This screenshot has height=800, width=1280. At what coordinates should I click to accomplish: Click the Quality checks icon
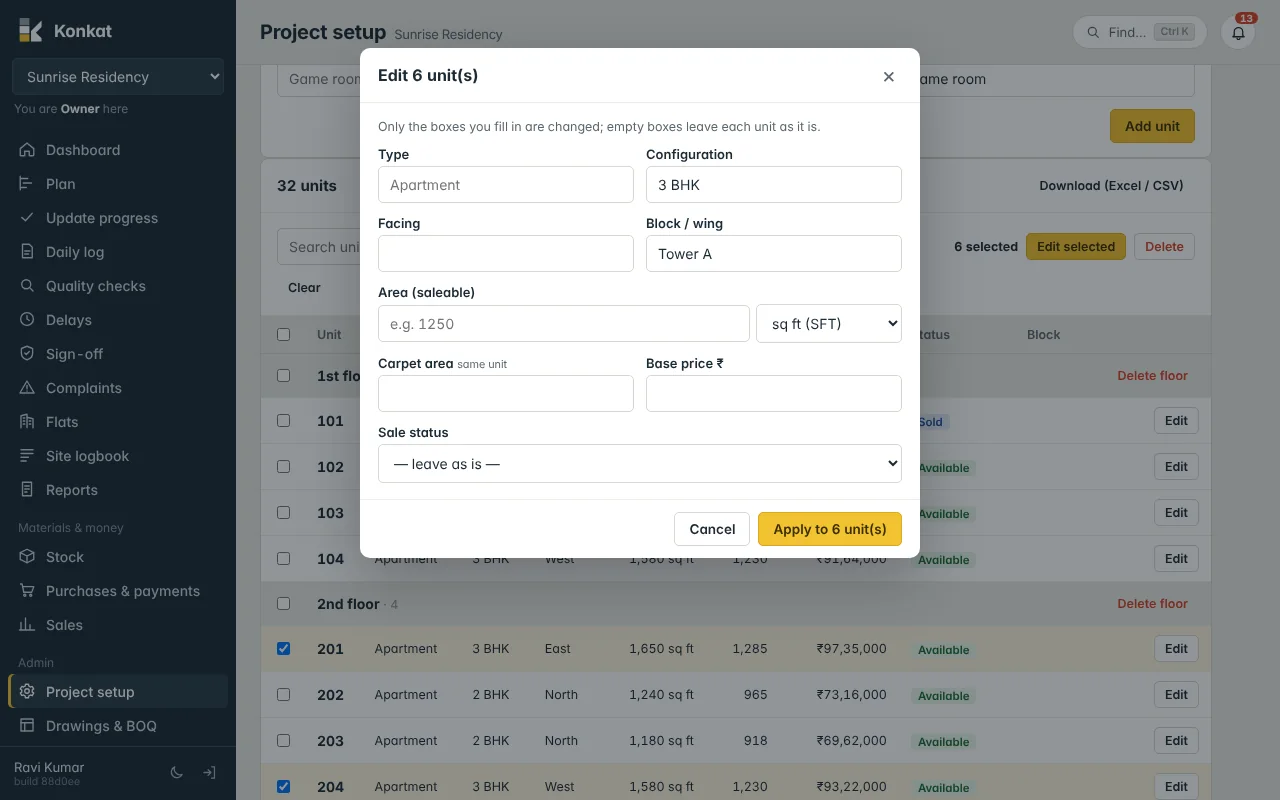tap(27, 286)
